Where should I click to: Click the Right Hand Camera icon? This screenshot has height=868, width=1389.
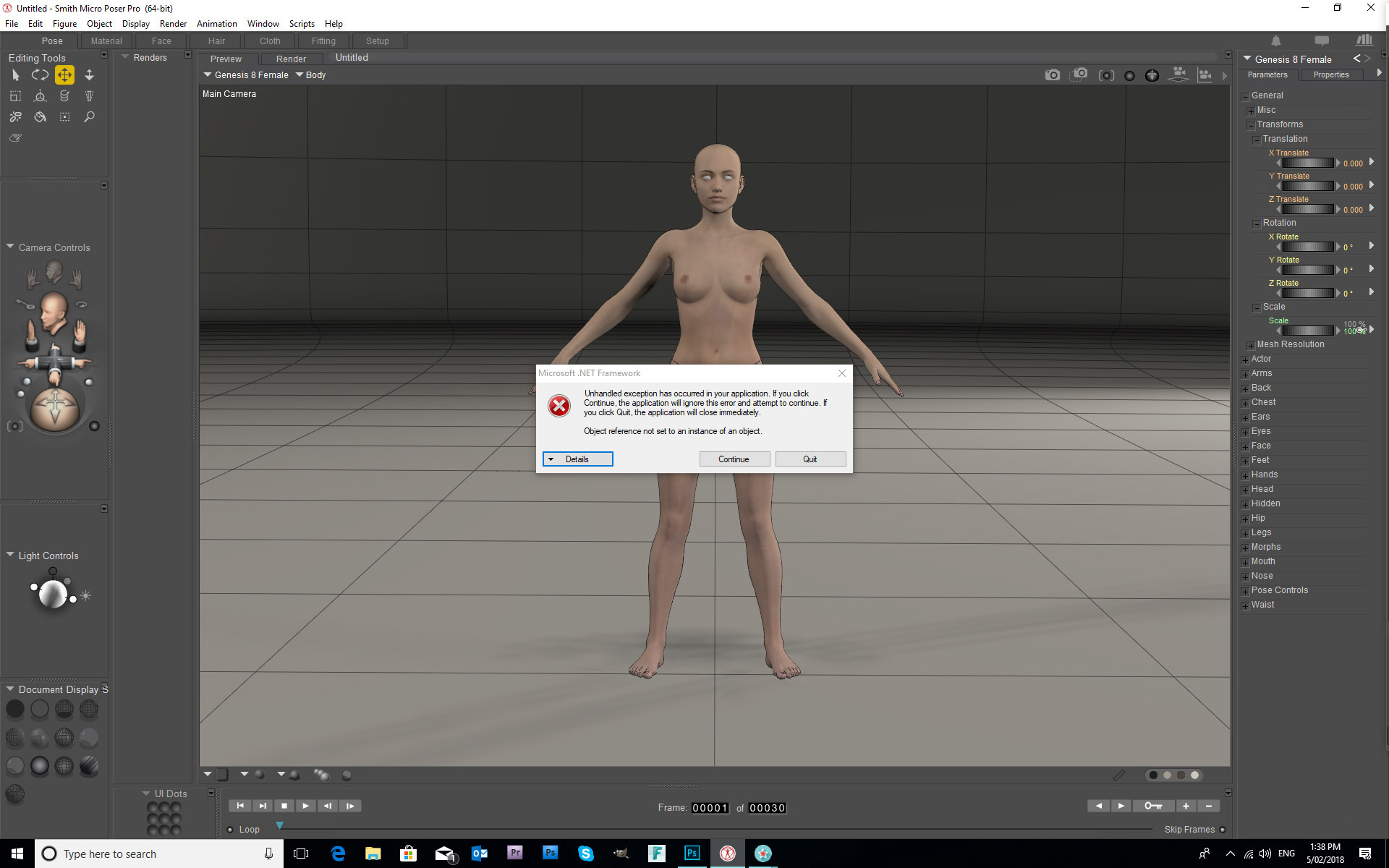click(x=33, y=278)
